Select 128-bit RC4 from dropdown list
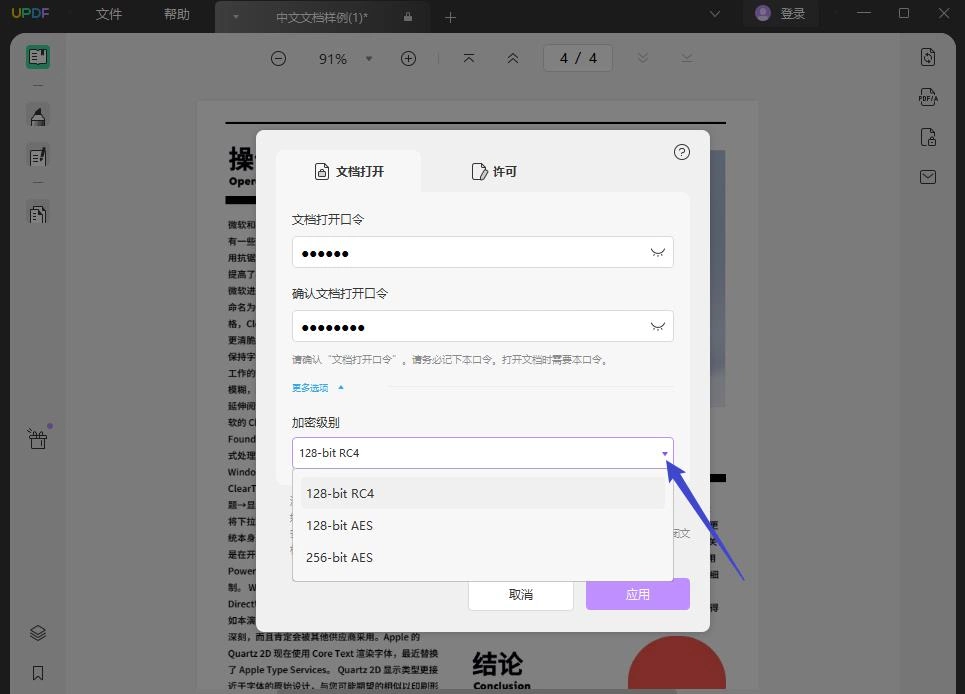Screen dimensions: 965x694 coord(482,493)
